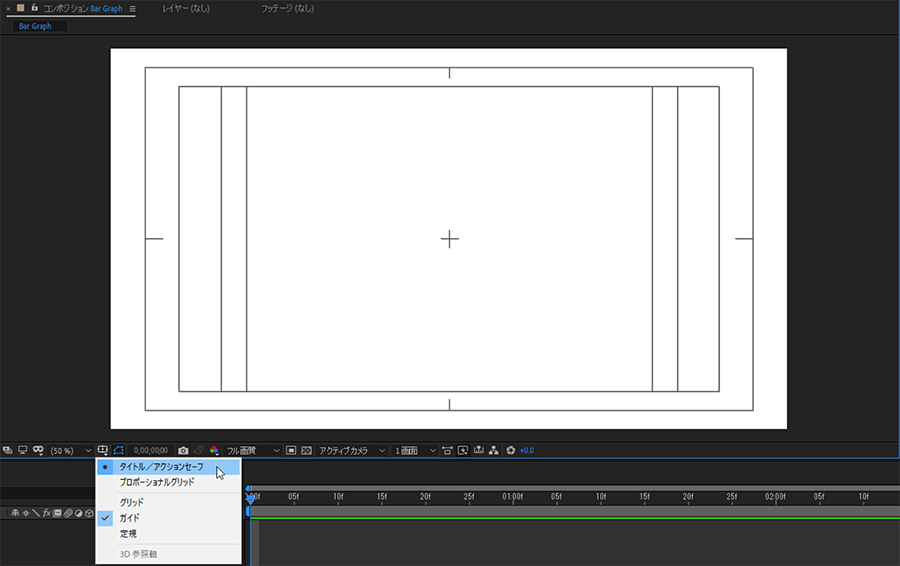Click the Bar Graph breadcrumb button
The image size is (900, 566).
[x=36, y=26]
